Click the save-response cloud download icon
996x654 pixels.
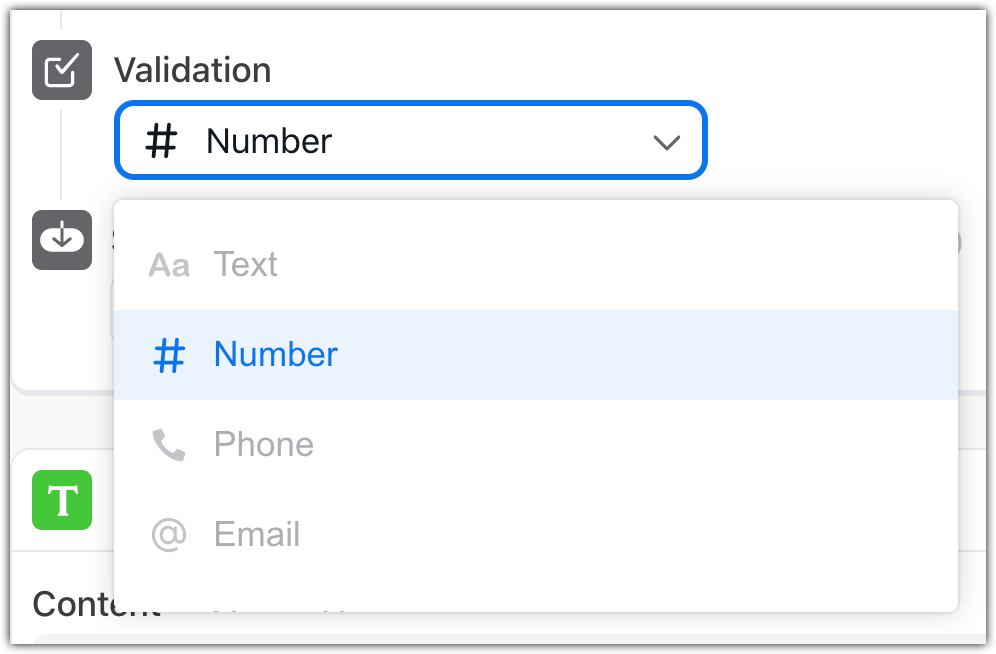pyautogui.click(x=62, y=240)
